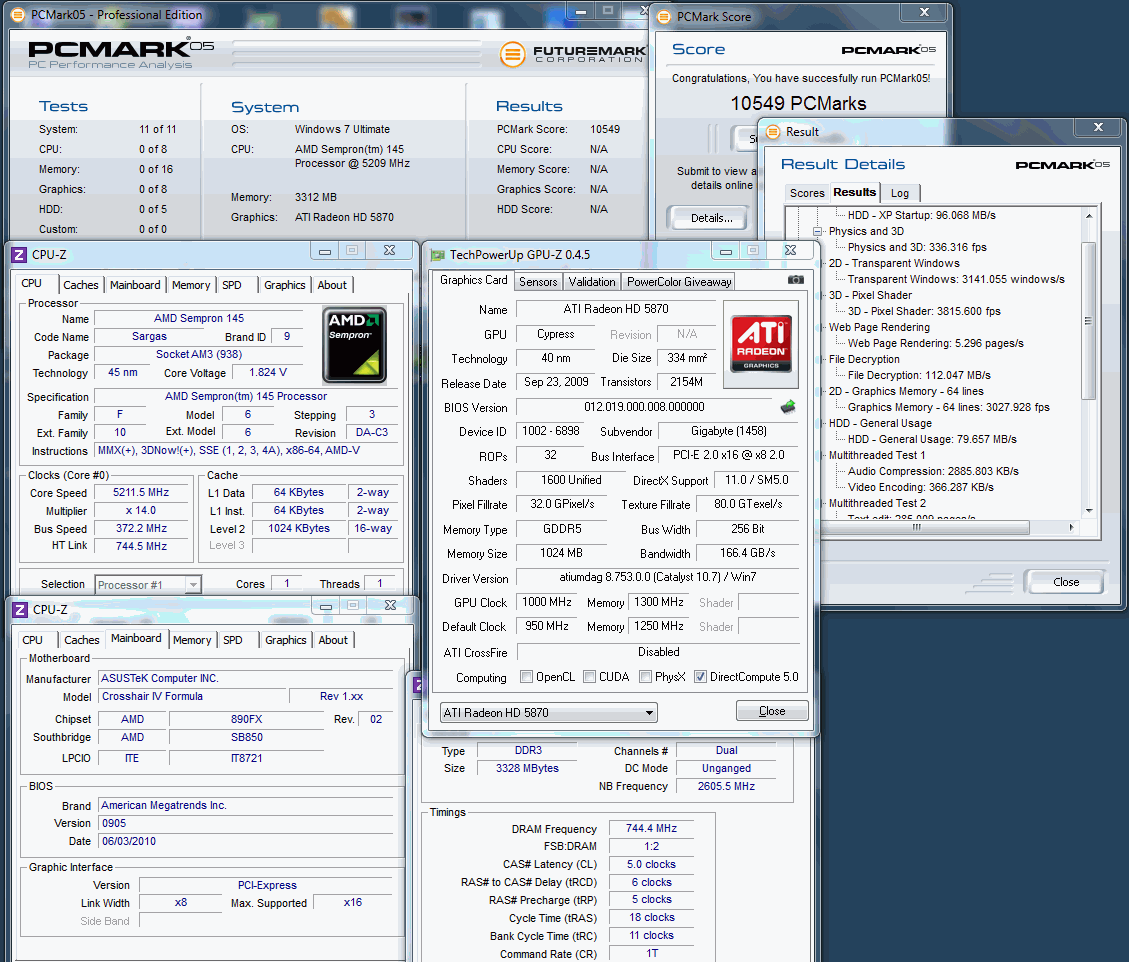Viewport: 1129px width, 962px height.
Task: Open the Processor #1 selection dropdown
Action: (148, 585)
